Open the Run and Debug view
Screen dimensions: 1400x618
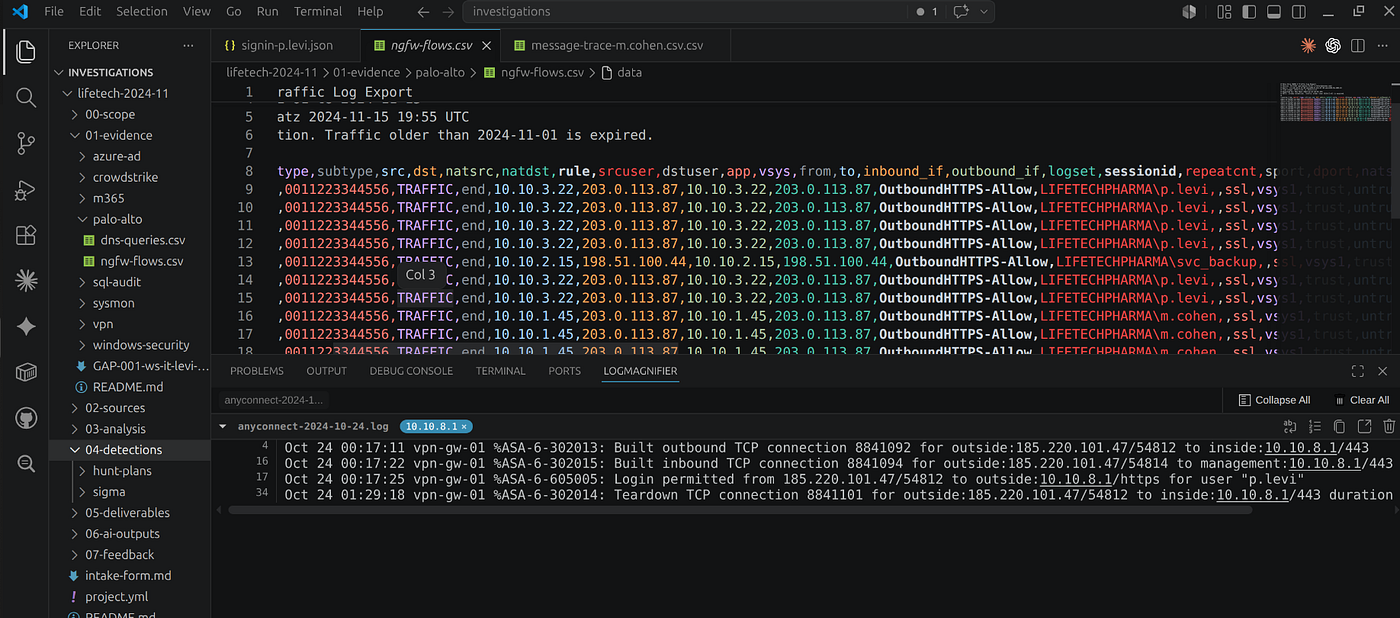coord(26,190)
